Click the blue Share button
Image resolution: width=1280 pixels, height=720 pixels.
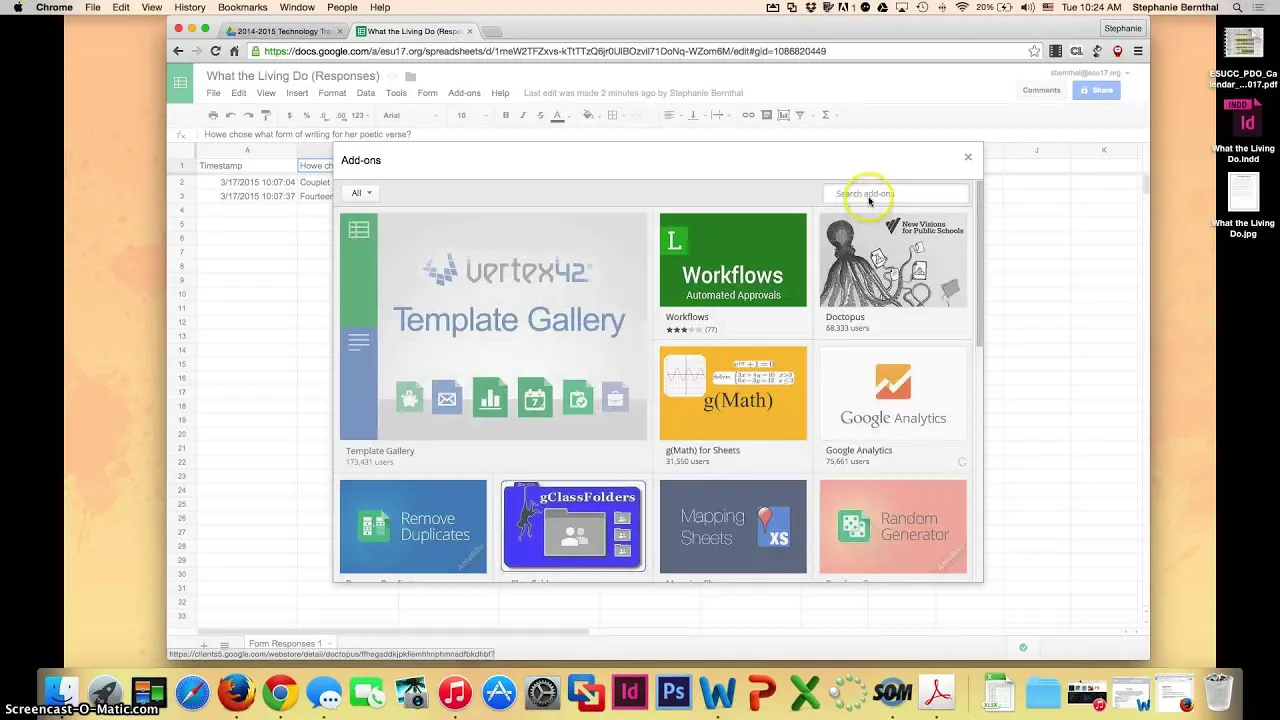click(1096, 90)
